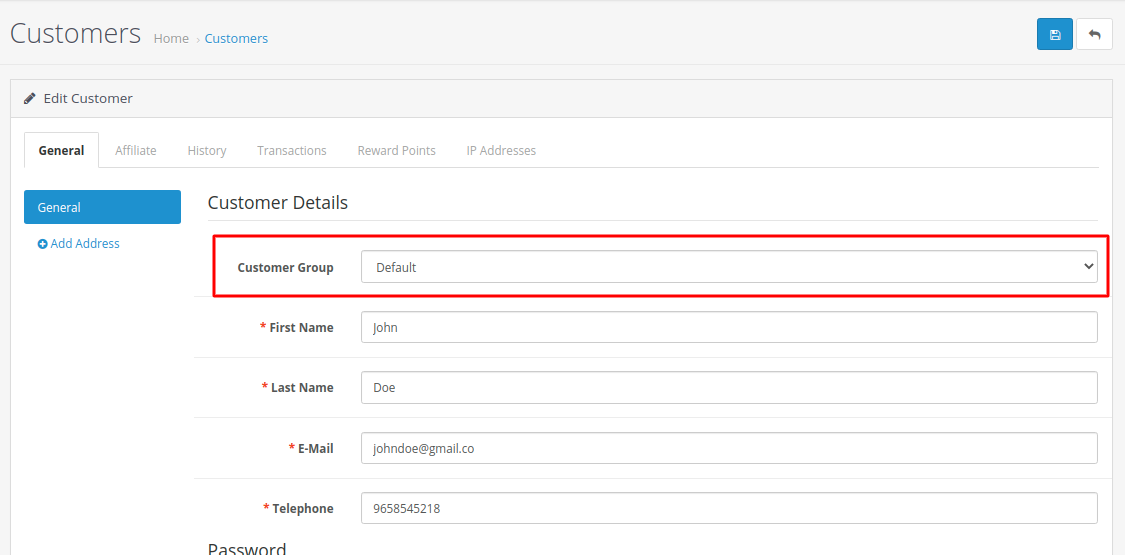Open the Reward Points tab
Screen dimensions: 1125x555
point(397,151)
